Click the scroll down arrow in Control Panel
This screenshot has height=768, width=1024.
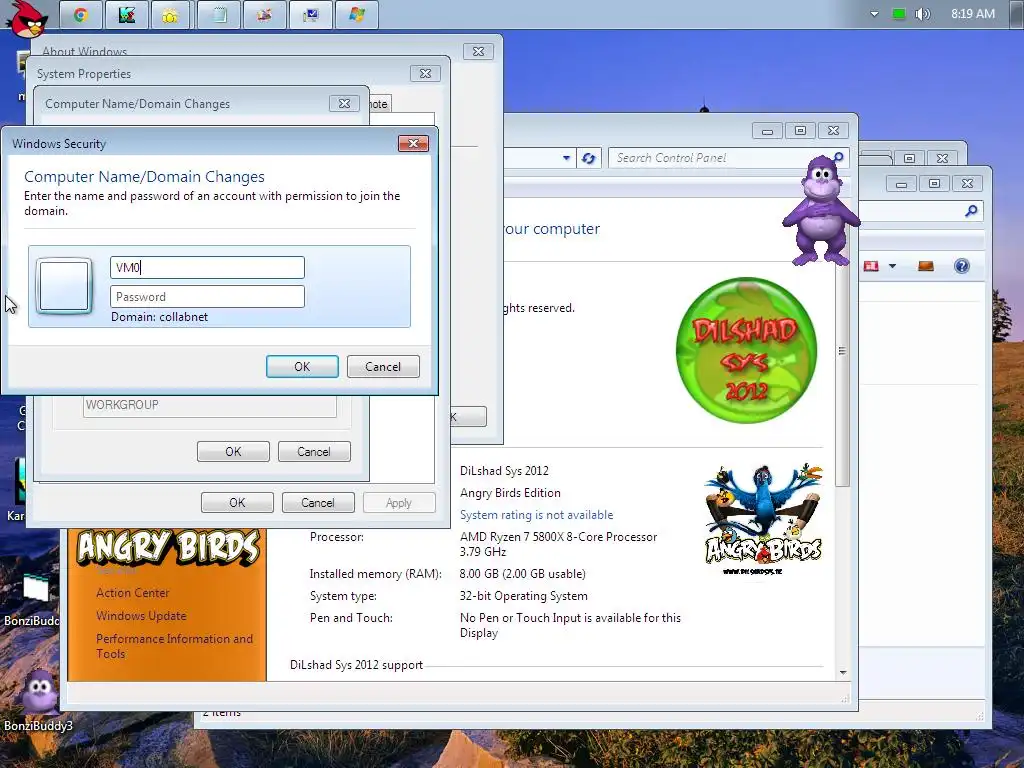click(x=842, y=672)
